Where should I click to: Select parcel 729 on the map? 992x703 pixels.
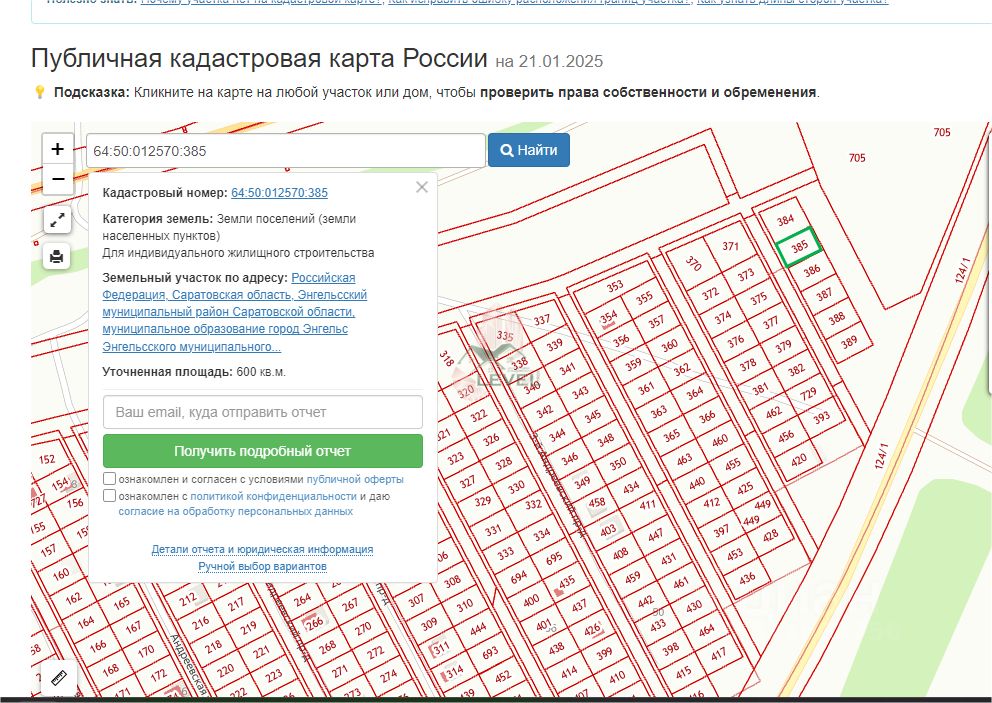[x=808, y=394]
